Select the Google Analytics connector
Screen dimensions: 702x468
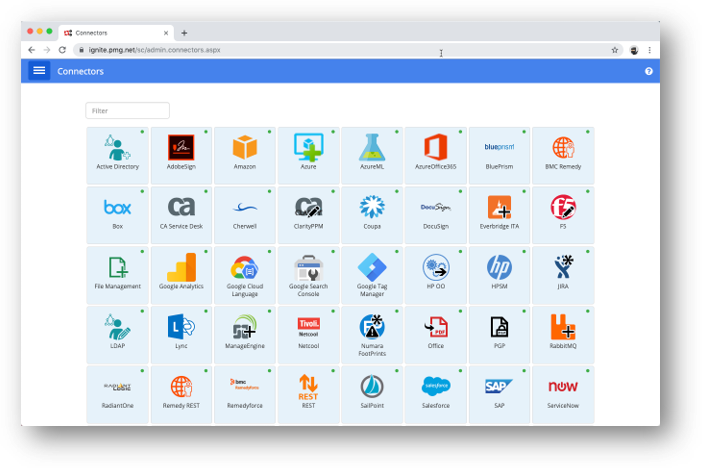tap(181, 275)
